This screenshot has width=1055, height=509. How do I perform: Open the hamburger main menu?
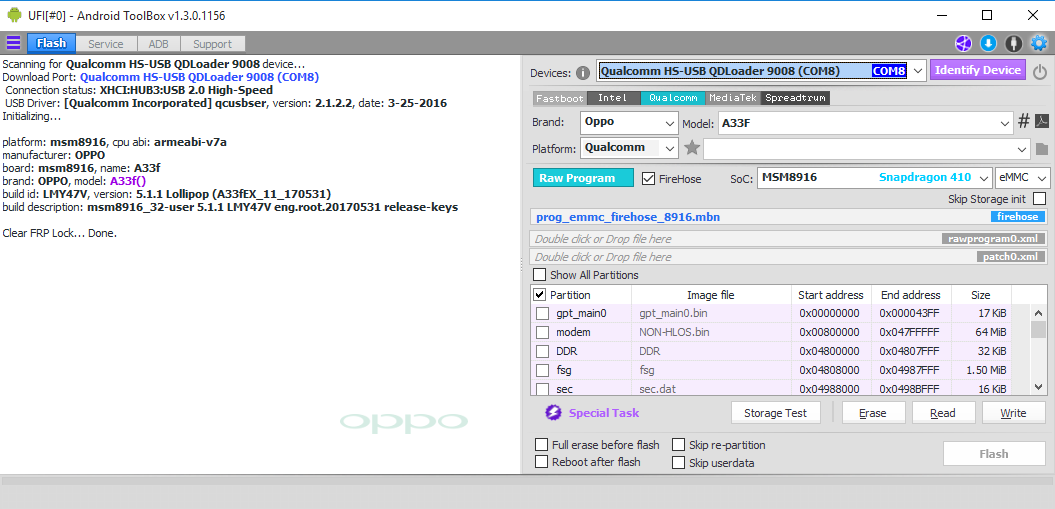point(13,44)
